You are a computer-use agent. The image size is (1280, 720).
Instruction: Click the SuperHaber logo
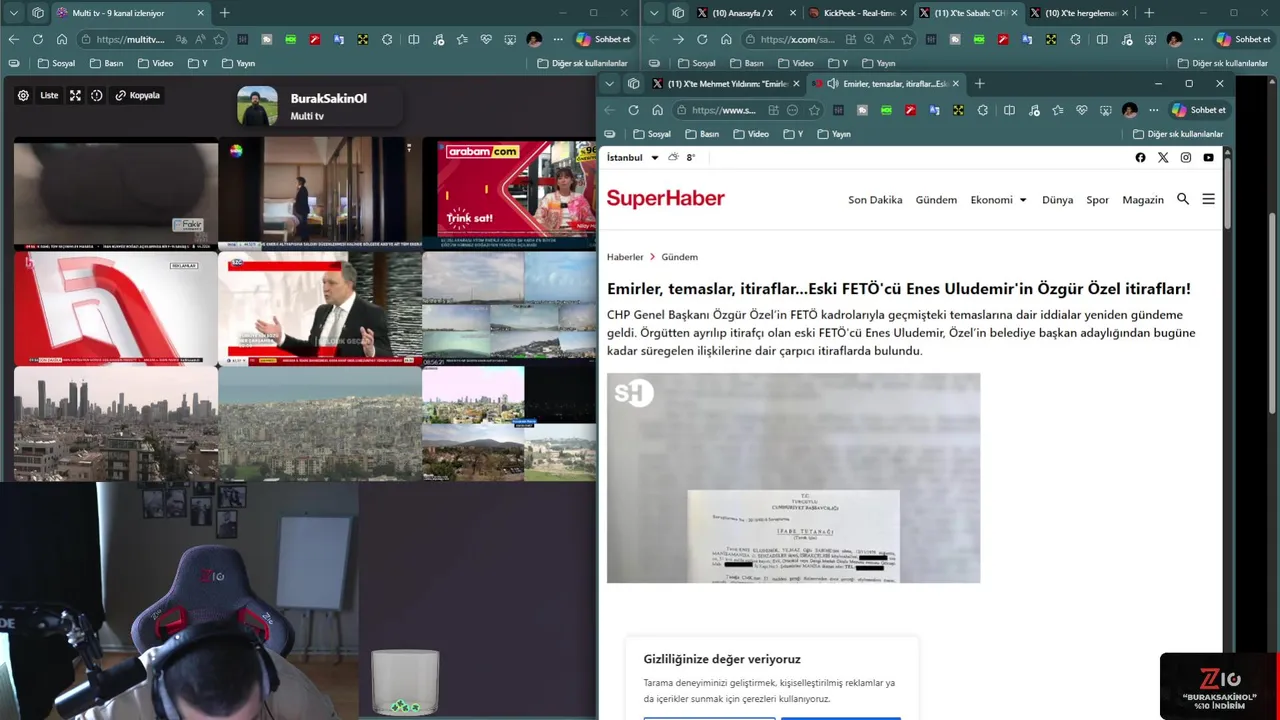click(x=665, y=198)
